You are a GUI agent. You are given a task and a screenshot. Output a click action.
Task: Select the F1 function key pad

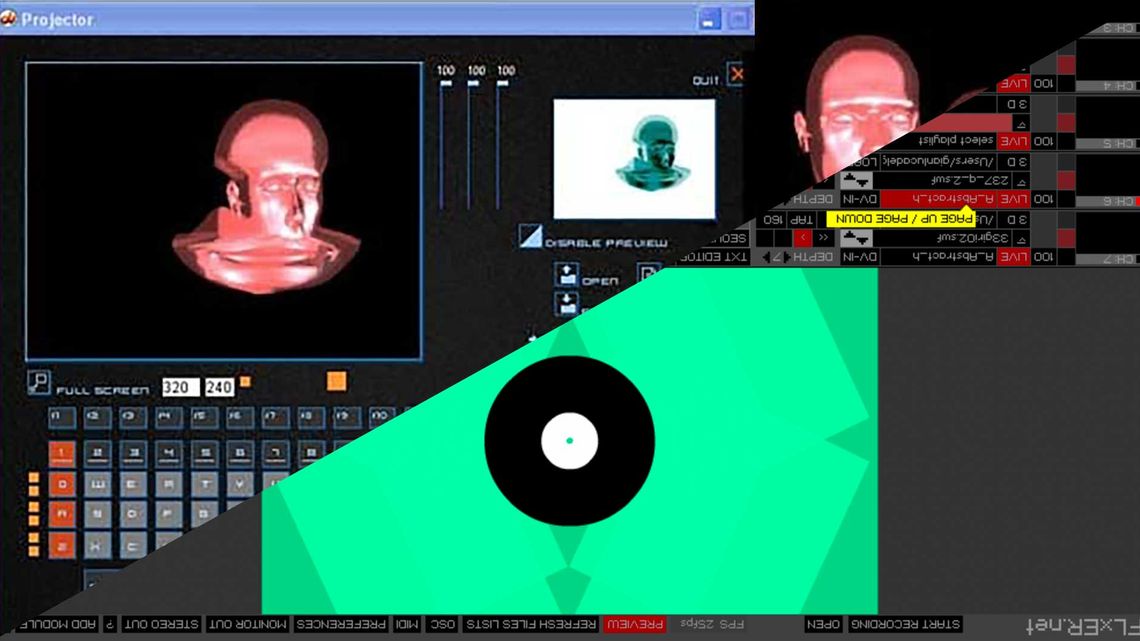62,416
